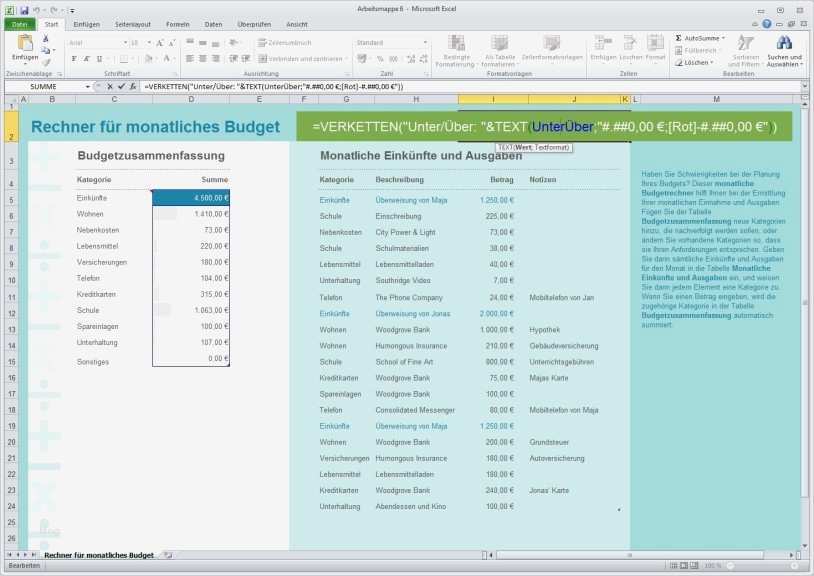Screen dimensions: 814x576
Task: Click the Zeilen Einfügen cells icon
Action: point(603,44)
